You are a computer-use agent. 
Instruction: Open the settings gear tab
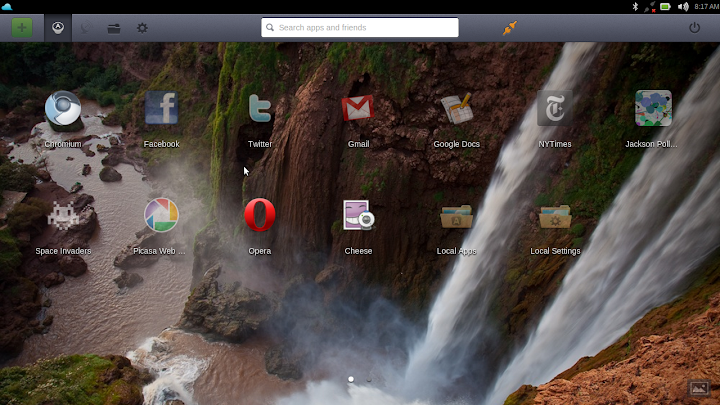tap(142, 28)
